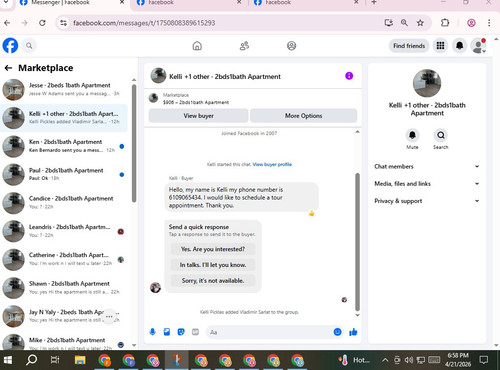Click the install app icon in address bar
Viewport: 500px width, 370px height.
point(388,23)
